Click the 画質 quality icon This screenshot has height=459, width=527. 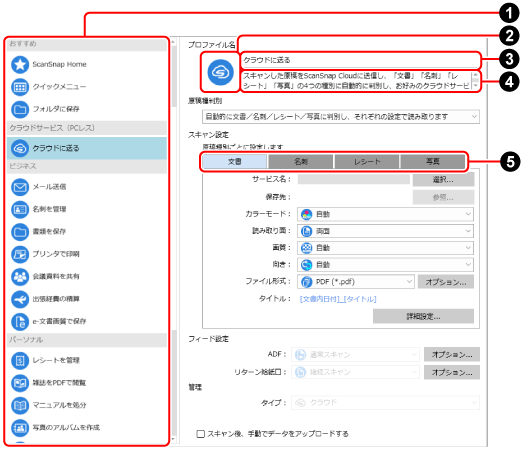[x=306, y=248]
